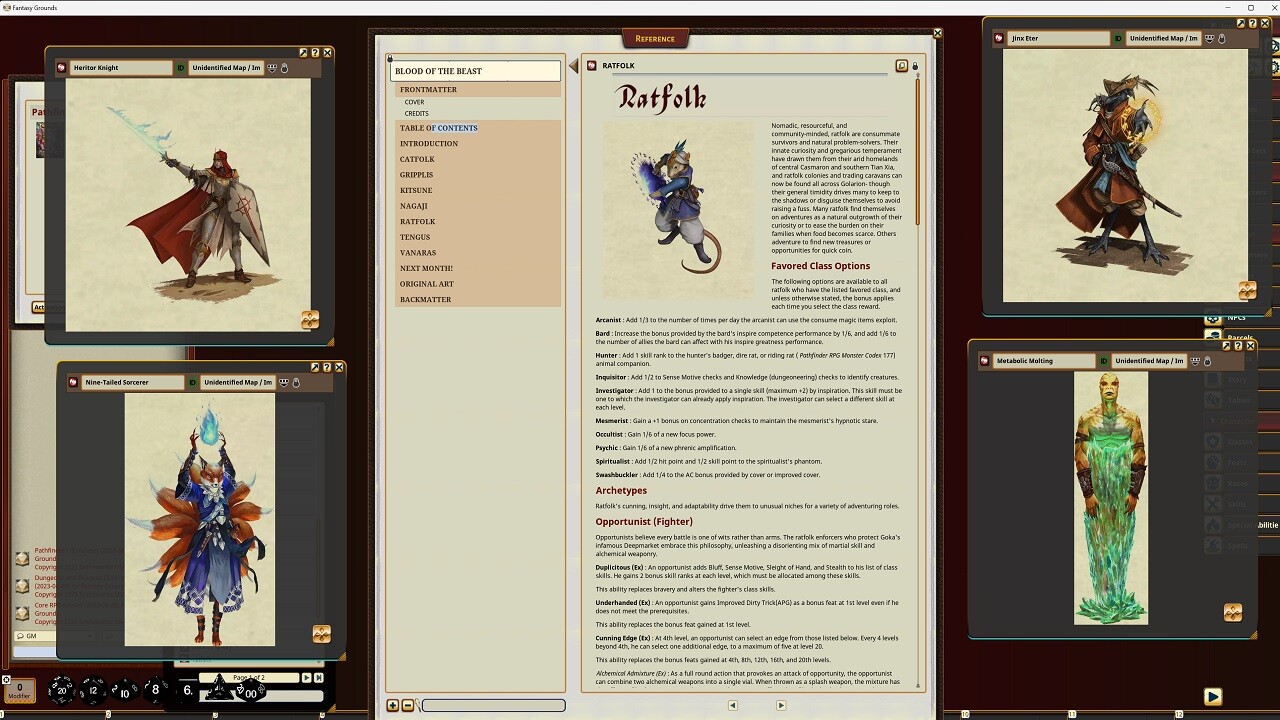Image resolution: width=1280 pixels, height=720 pixels.
Task: Click the share icon in the Ratfolk header
Action: [x=902, y=65]
